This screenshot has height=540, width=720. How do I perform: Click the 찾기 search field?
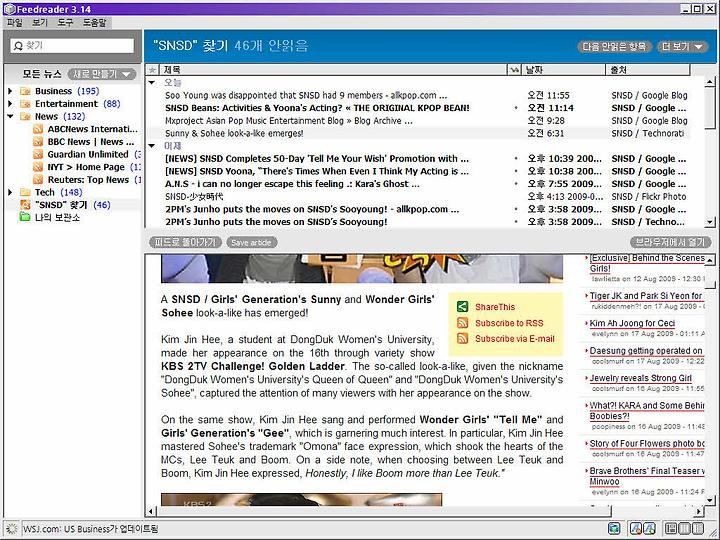click(x=72, y=46)
